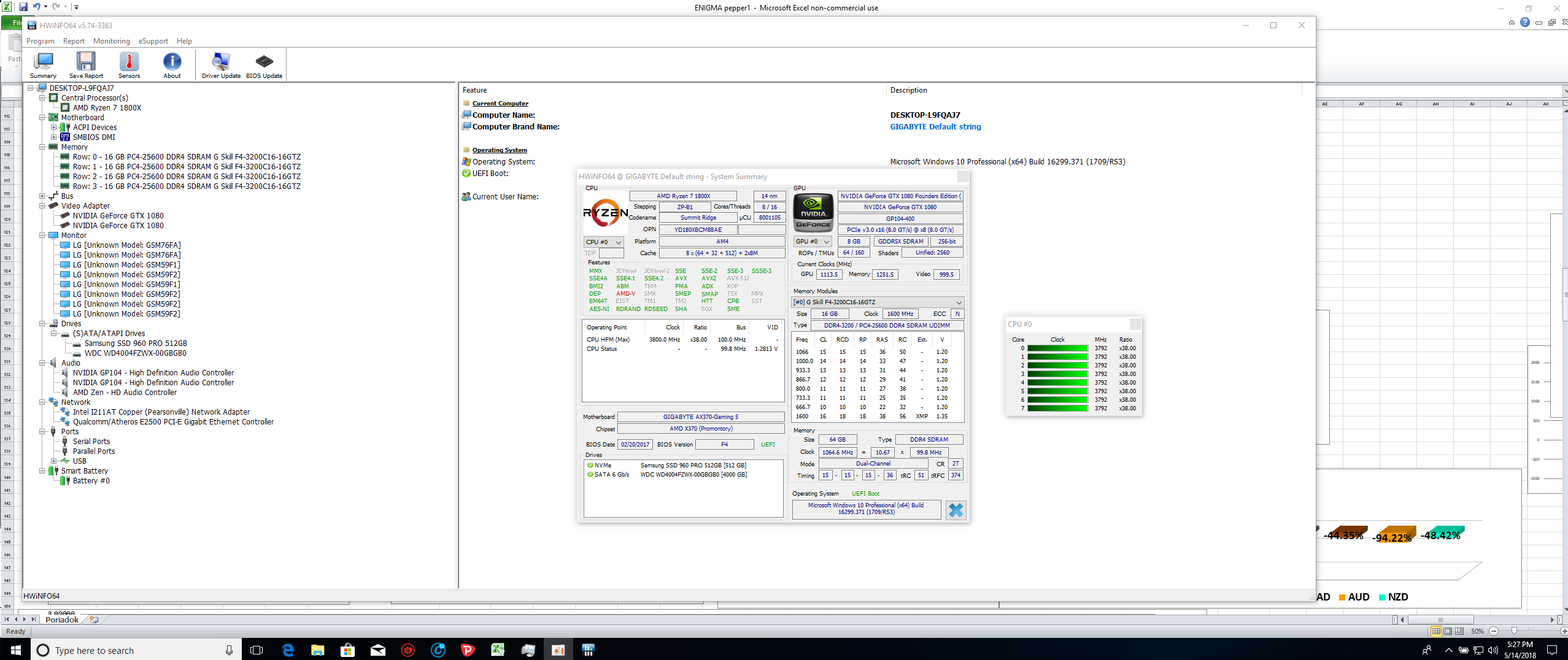
Task: Open File Explorer from the taskbar
Action: 317,650
